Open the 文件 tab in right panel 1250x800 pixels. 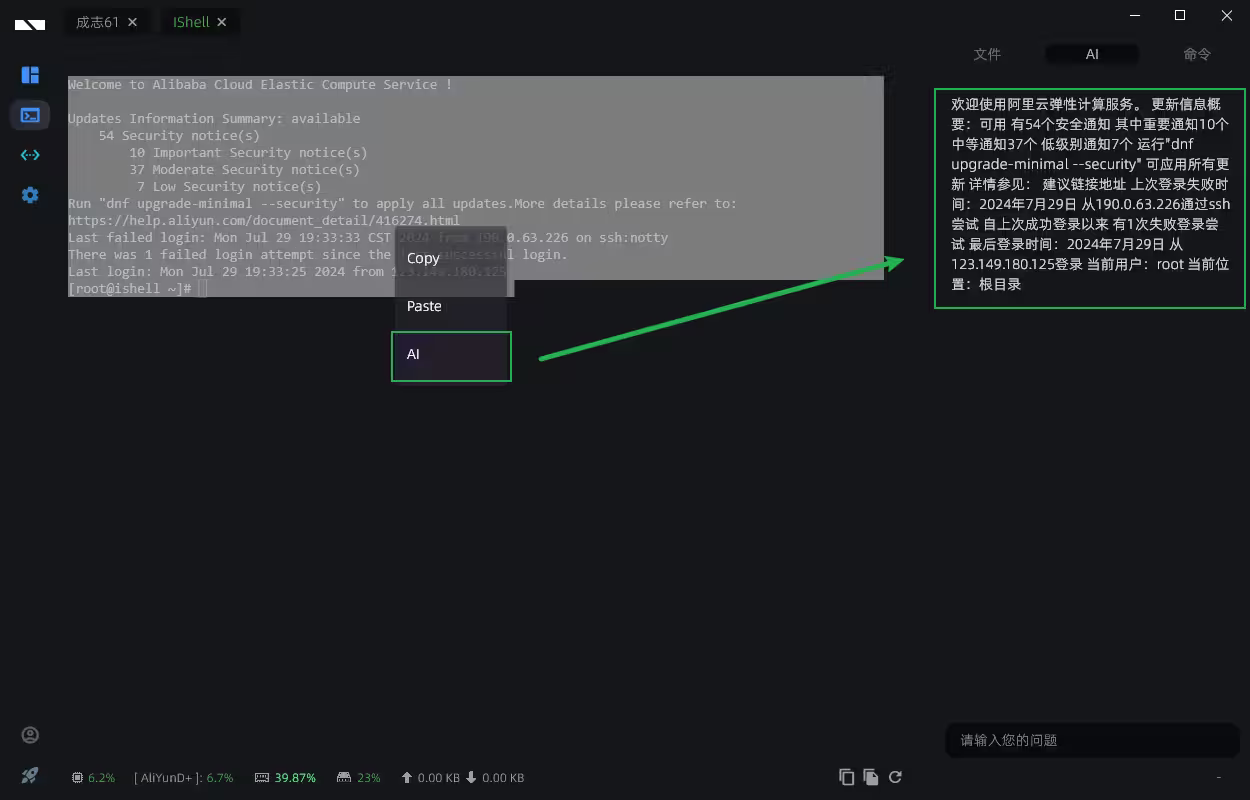click(x=987, y=54)
